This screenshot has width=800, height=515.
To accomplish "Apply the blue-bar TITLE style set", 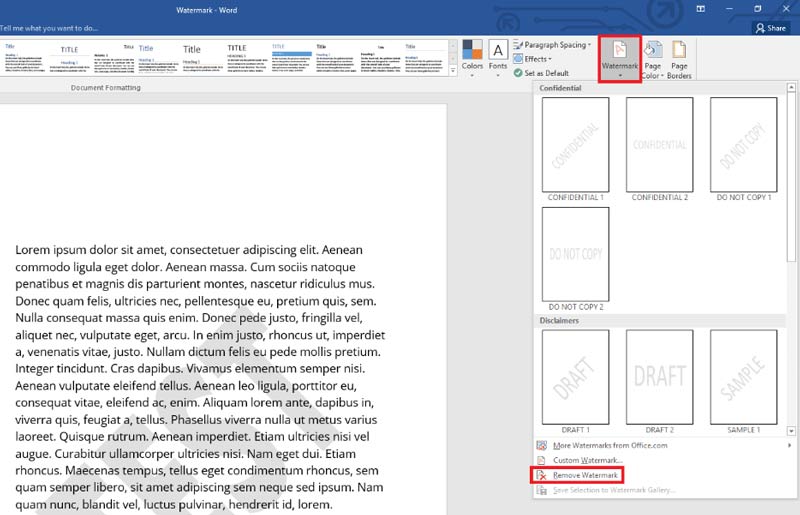I will [291, 58].
